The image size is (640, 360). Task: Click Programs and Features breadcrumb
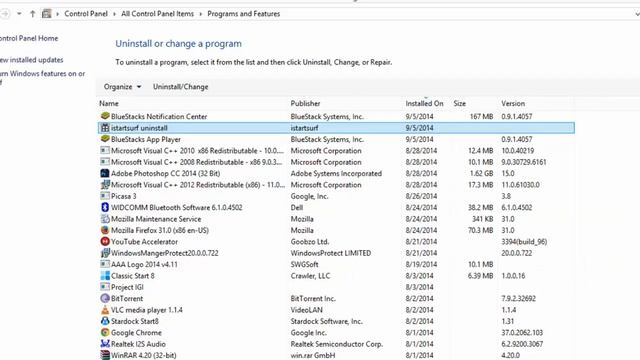[x=244, y=14]
